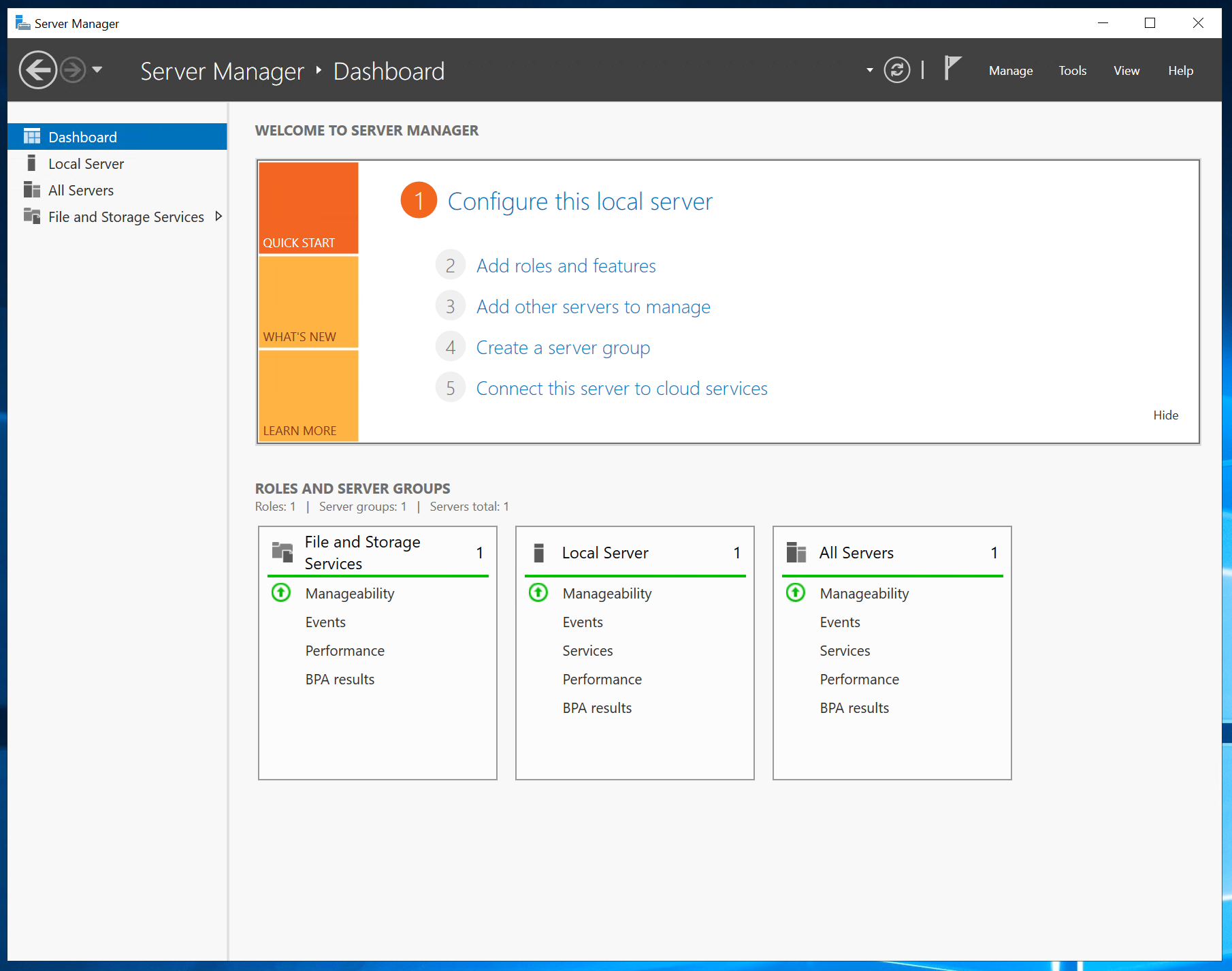Click 'Servers total: 1' summary text
Image resolution: width=1232 pixels, height=971 pixels.
(x=469, y=507)
